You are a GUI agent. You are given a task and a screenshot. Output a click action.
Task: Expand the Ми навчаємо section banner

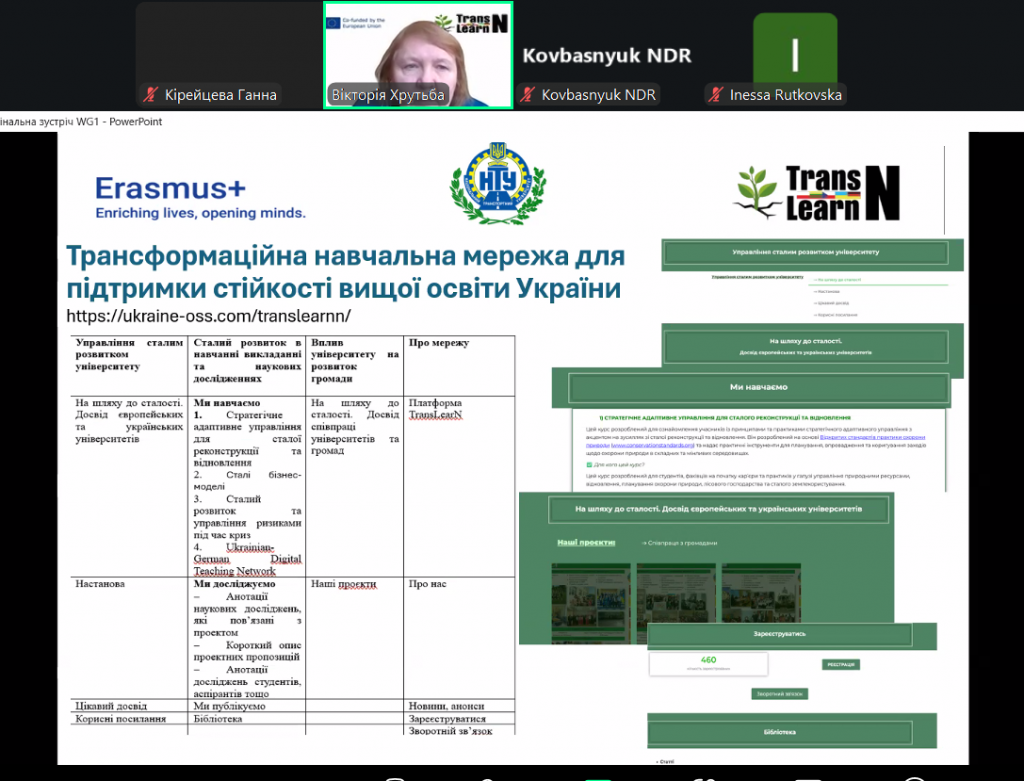click(756, 387)
